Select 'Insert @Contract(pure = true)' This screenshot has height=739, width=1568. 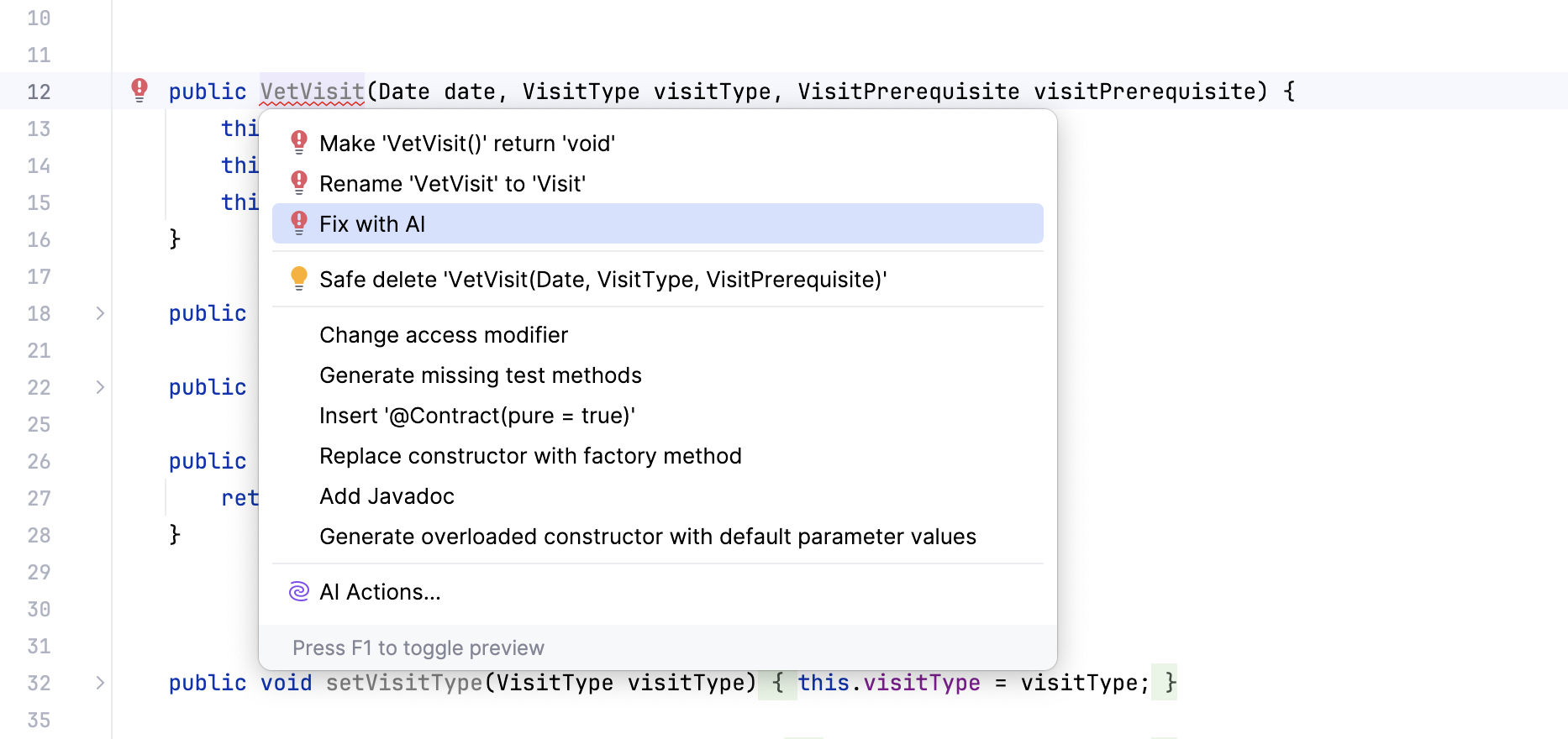pyautogui.click(x=476, y=415)
